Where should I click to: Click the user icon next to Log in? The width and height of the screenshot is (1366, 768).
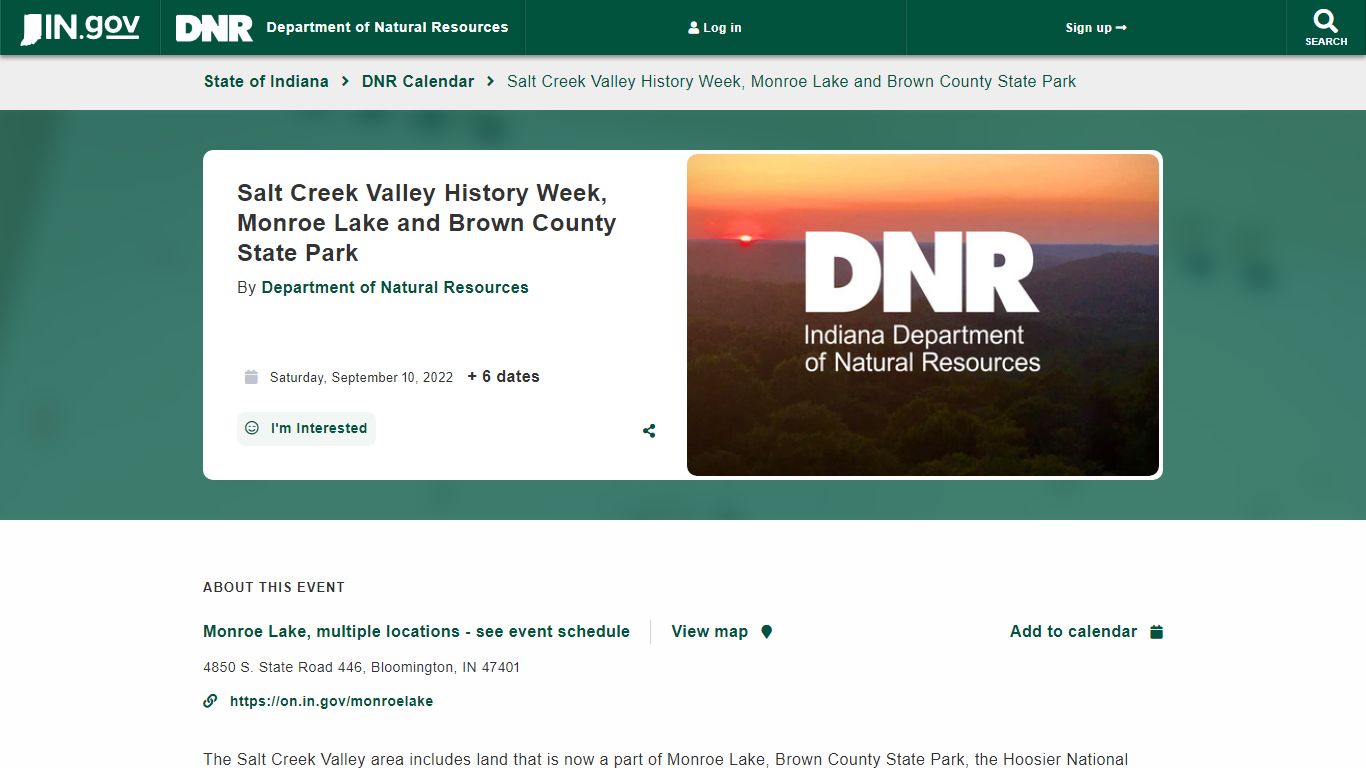point(694,28)
